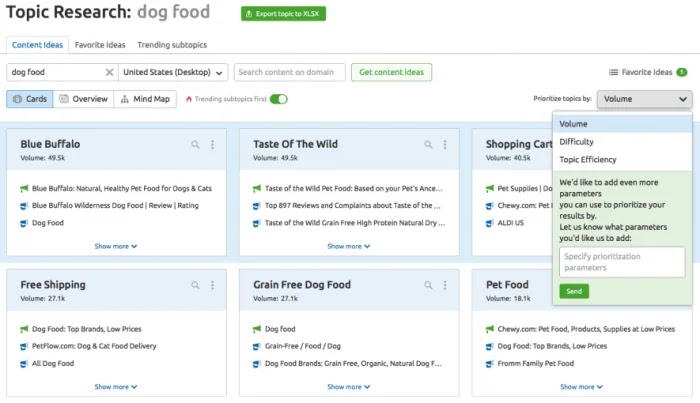
Task: Click search icon on Blue Buffalo card
Action: (x=195, y=145)
